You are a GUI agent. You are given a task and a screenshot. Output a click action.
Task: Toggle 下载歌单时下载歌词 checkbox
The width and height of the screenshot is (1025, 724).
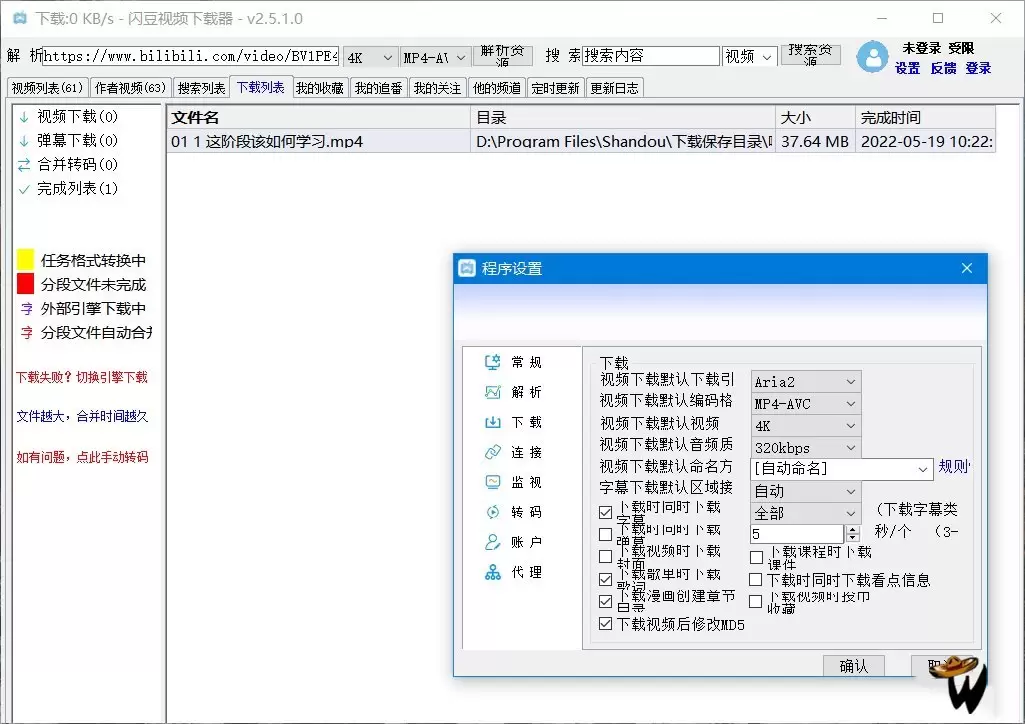pyautogui.click(x=605, y=580)
